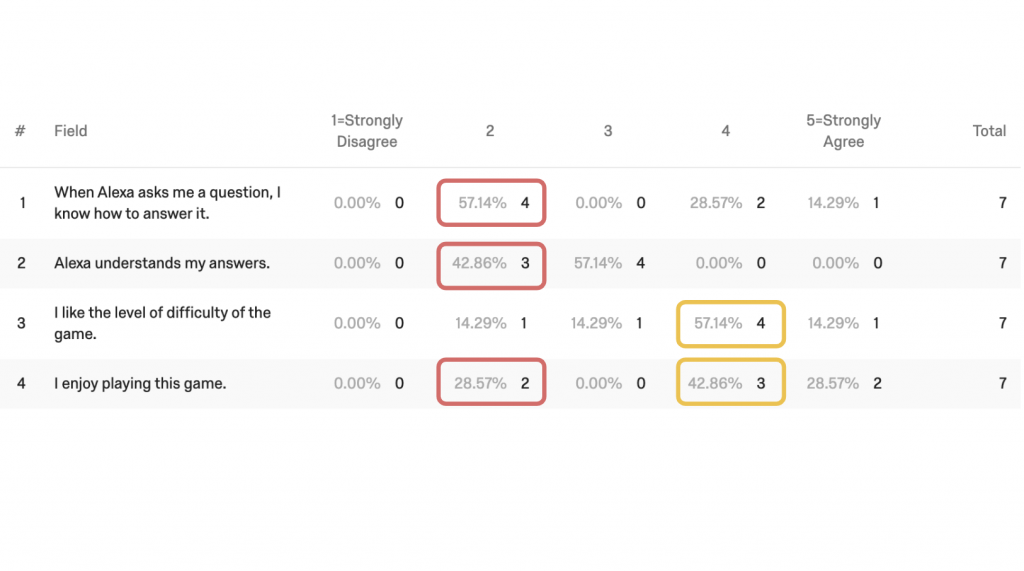Select red-boxed 42.86% cell for Alexa understands
Image resolution: width=1024 pixels, height=571 pixels.
(491, 265)
